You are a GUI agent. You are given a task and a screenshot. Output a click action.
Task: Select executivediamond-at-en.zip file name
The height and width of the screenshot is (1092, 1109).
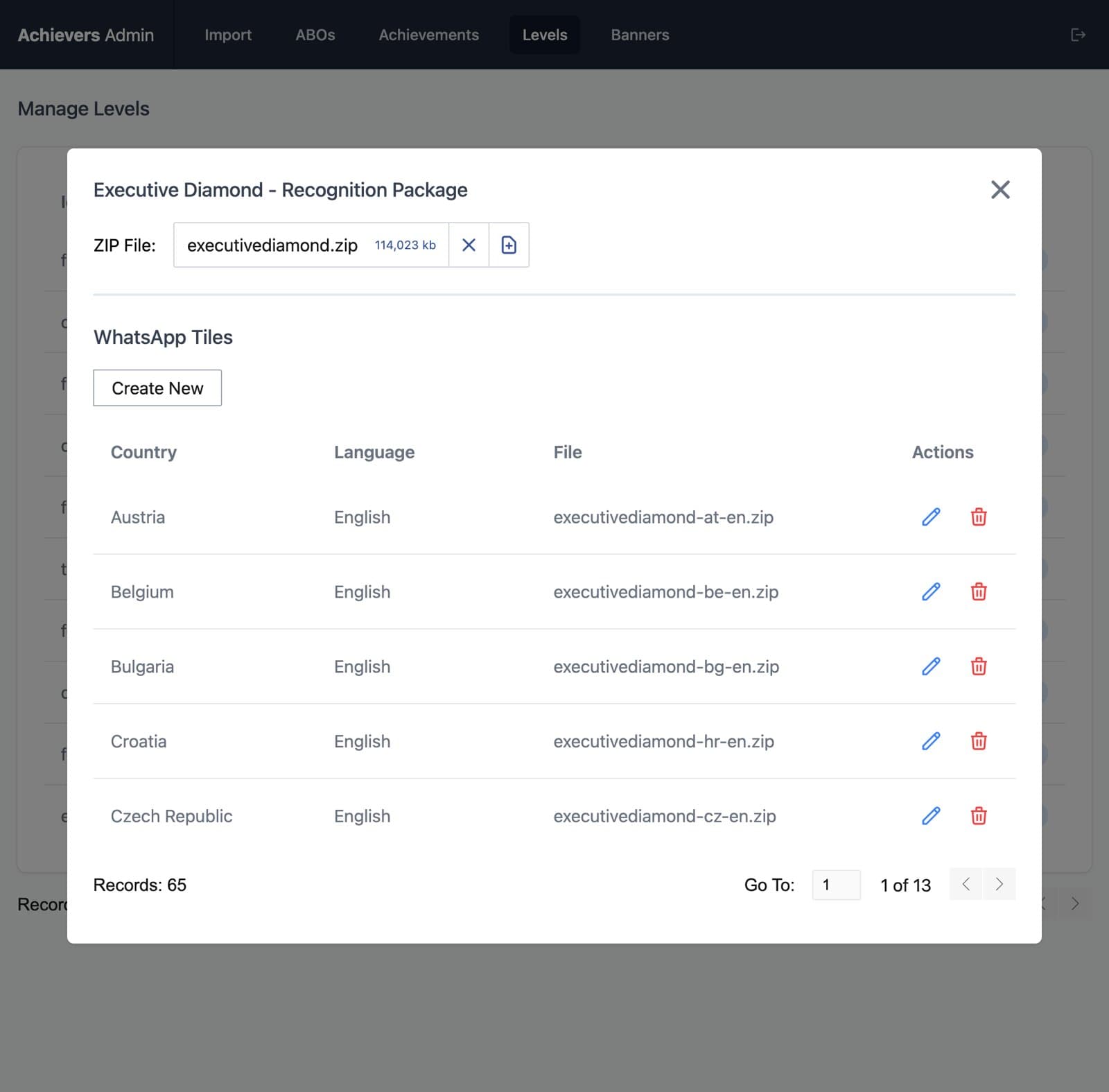click(663, 517)
